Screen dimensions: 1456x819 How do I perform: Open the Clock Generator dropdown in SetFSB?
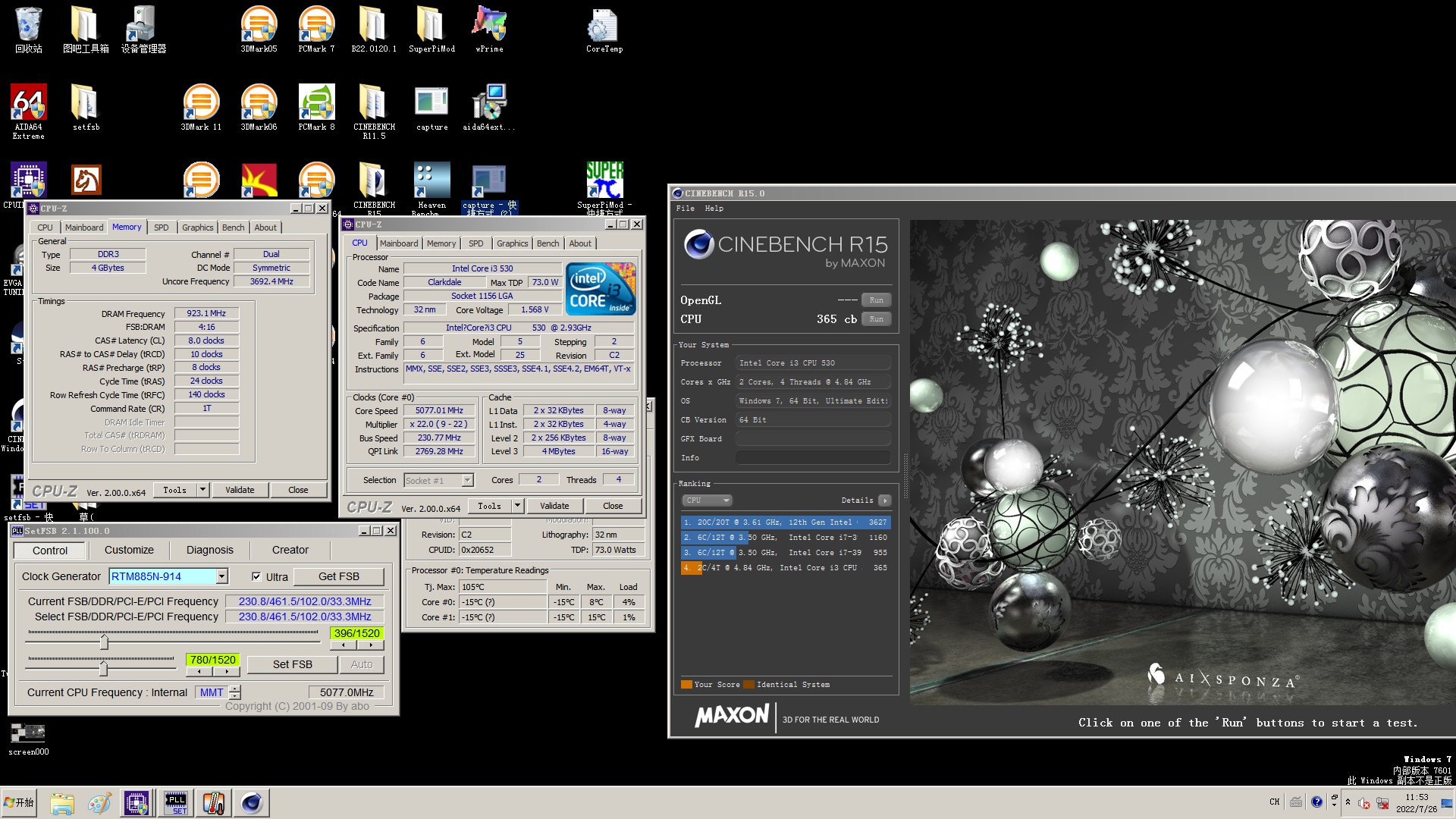click(x=221, y=576)
